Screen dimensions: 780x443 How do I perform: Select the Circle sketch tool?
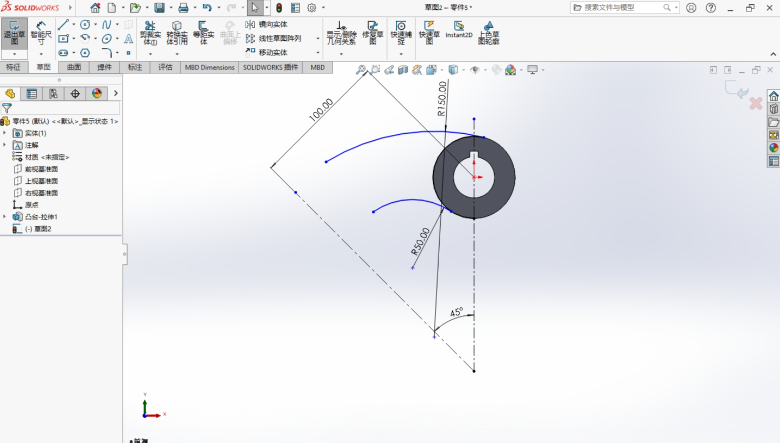point(85,24)
